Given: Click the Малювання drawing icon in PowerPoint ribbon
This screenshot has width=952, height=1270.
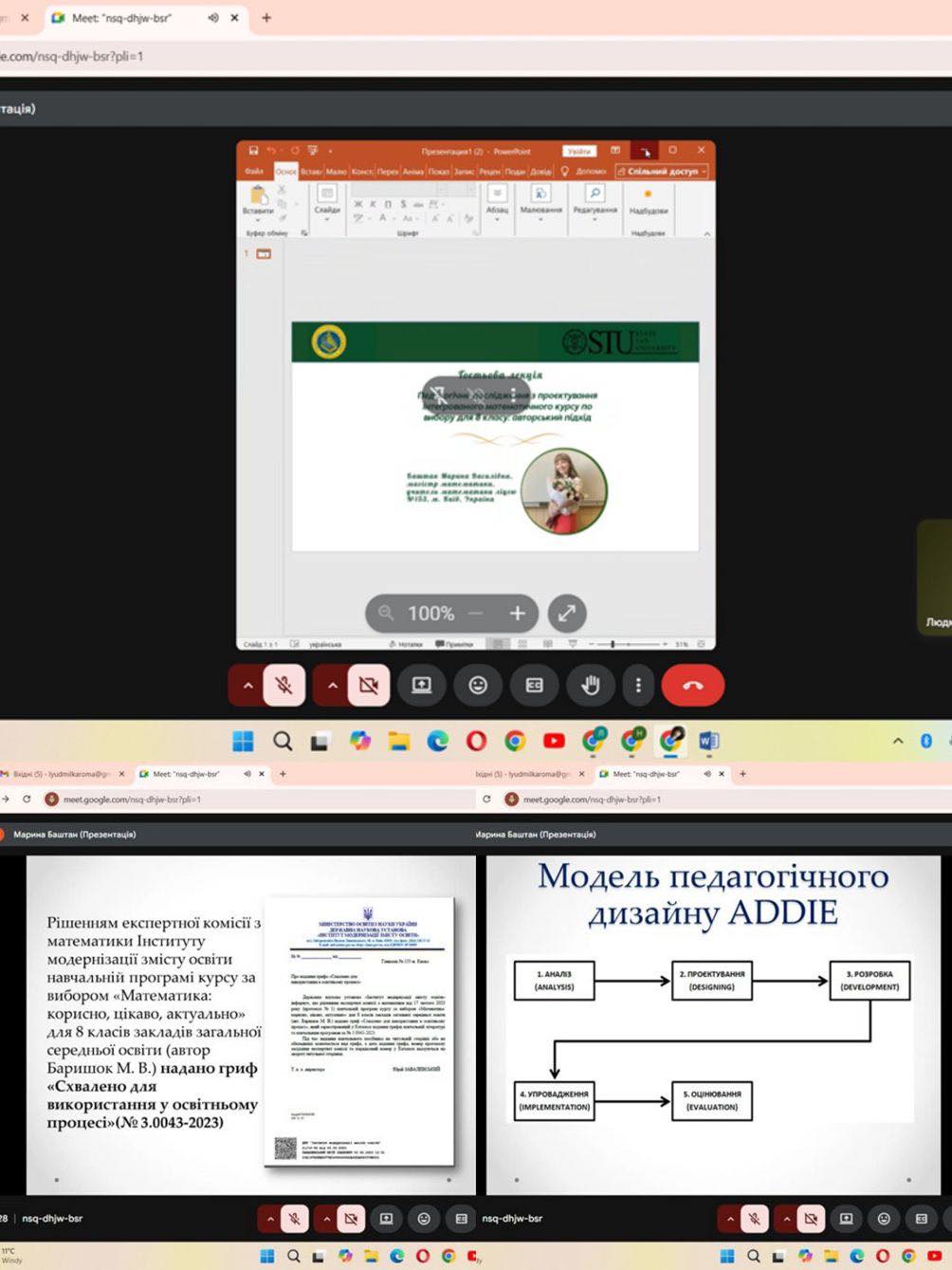Looking at the screenshot, I should coord(540,193).
